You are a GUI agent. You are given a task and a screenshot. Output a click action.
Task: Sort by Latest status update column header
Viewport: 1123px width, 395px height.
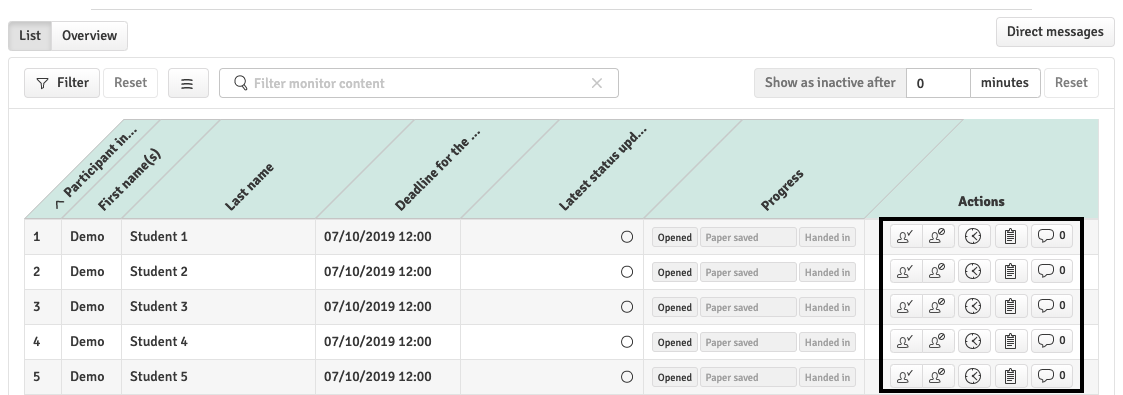tap(602, 170)
